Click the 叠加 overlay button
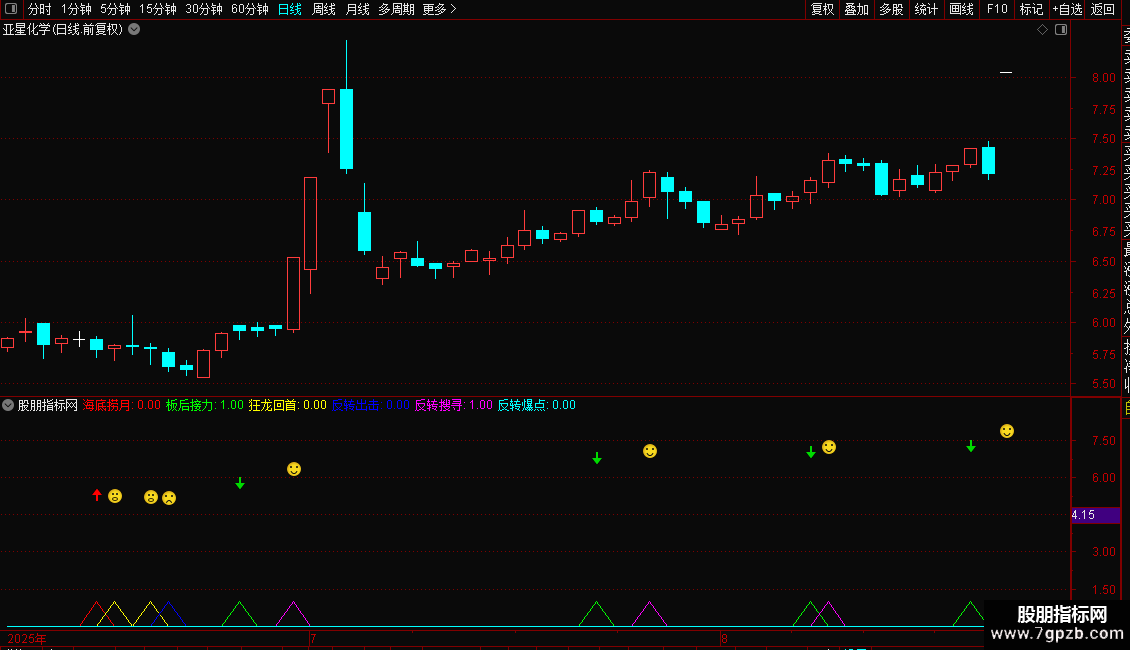The image size is (1130, 650). (857, 9)
